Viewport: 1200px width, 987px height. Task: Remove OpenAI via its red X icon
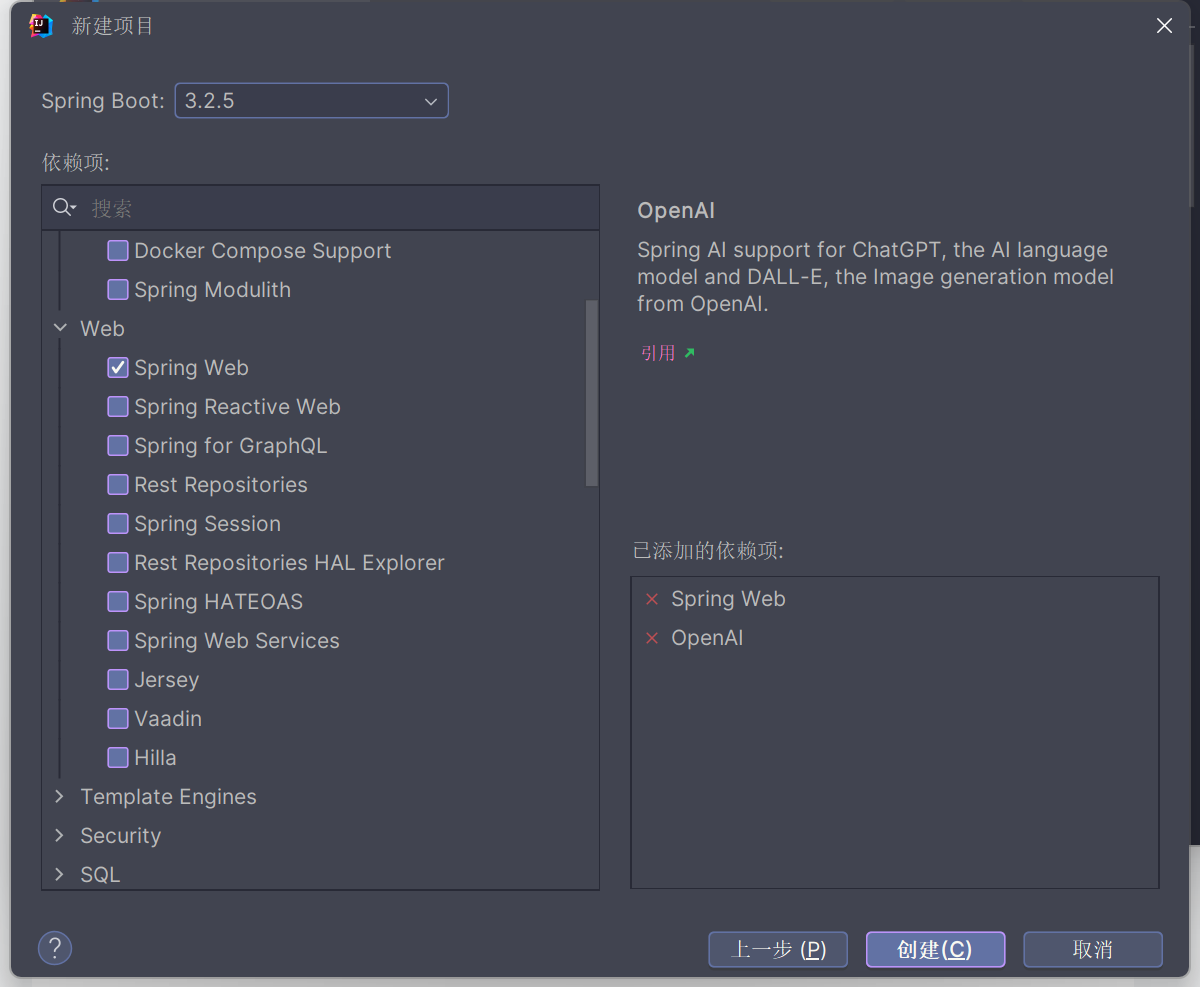pyautogui.click(x=652, y=638)
